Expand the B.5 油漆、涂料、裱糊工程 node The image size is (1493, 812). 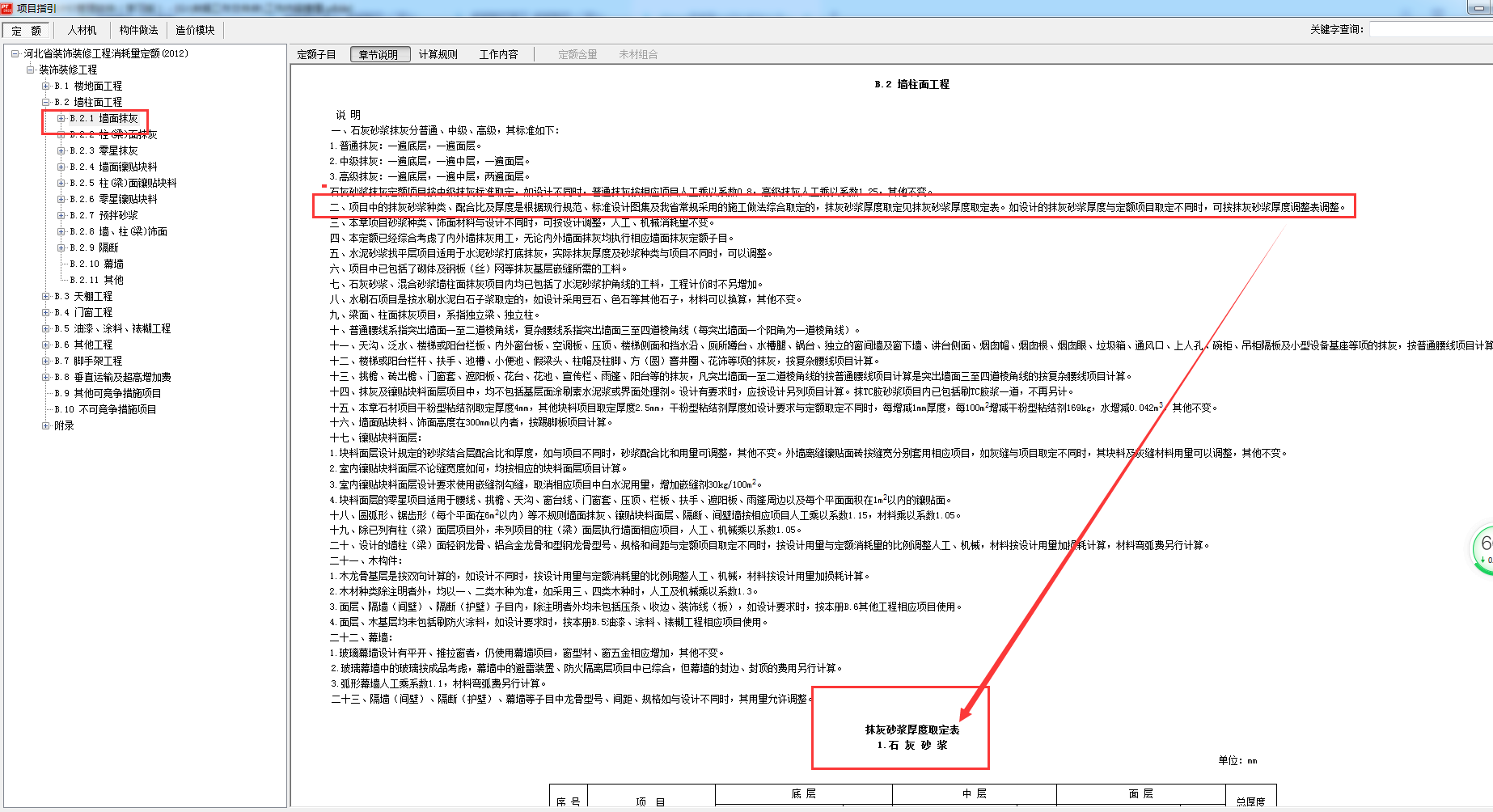coord(46,328)
